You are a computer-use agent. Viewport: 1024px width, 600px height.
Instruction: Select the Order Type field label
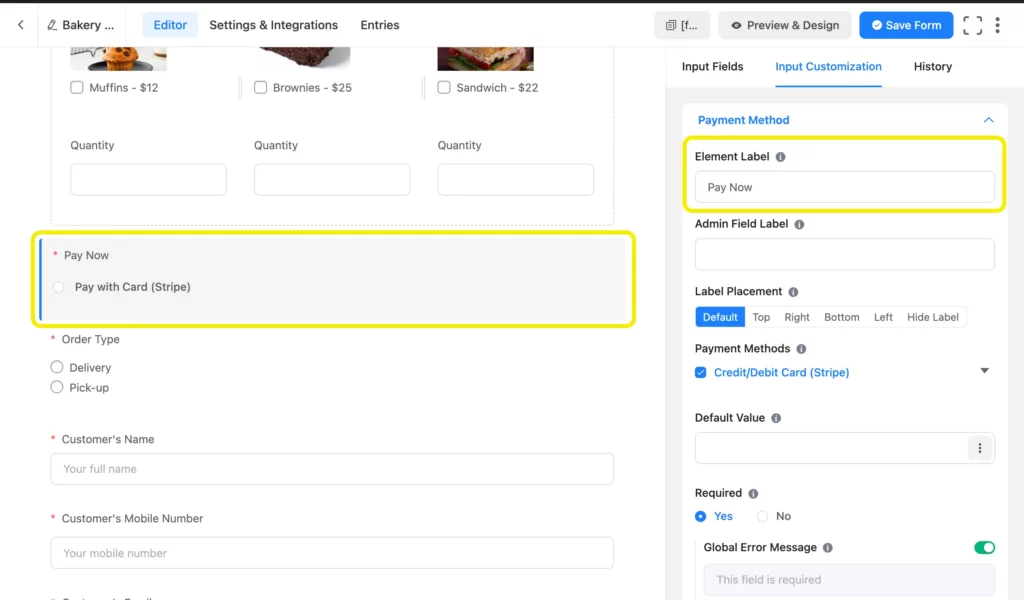tap(91, 339)
